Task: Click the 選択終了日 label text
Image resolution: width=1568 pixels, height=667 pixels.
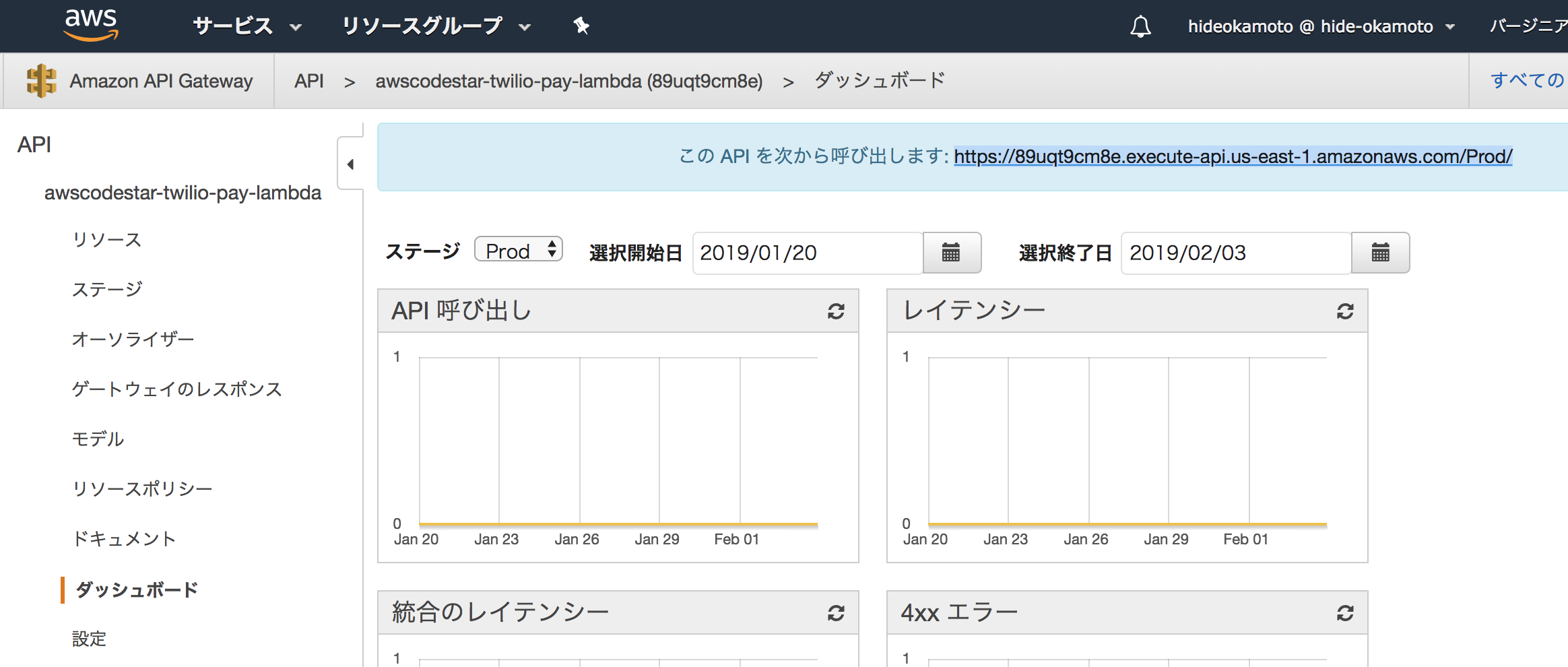Action: pos(1065,253)
